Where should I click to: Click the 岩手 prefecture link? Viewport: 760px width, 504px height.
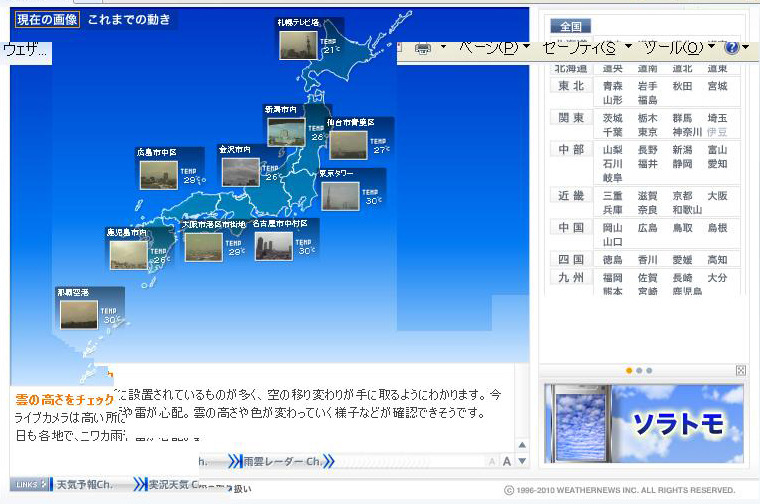tap(648, 86)
